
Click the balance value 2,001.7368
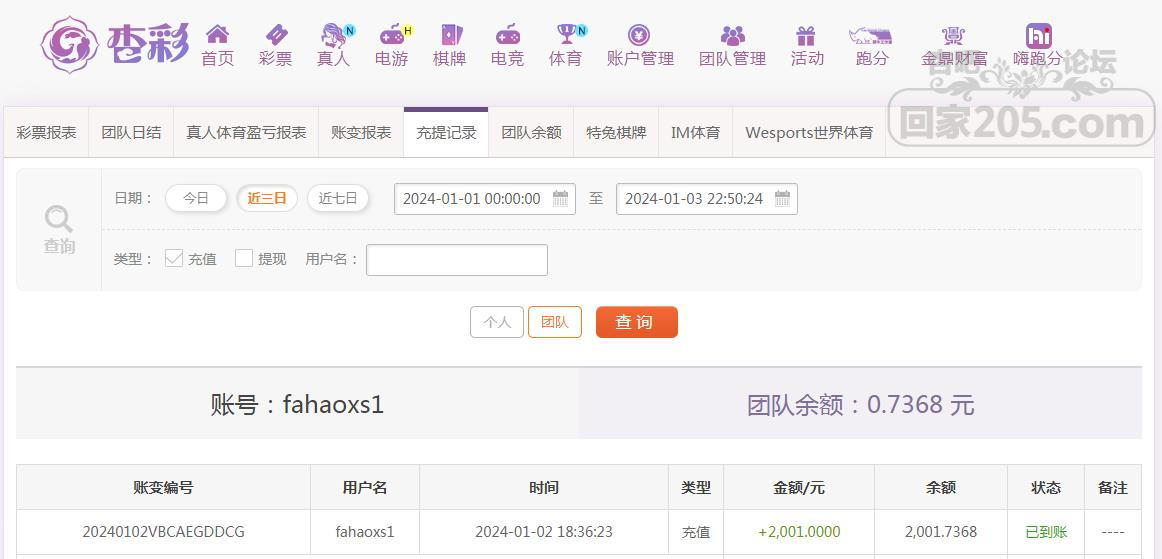[x=941, y=532]
